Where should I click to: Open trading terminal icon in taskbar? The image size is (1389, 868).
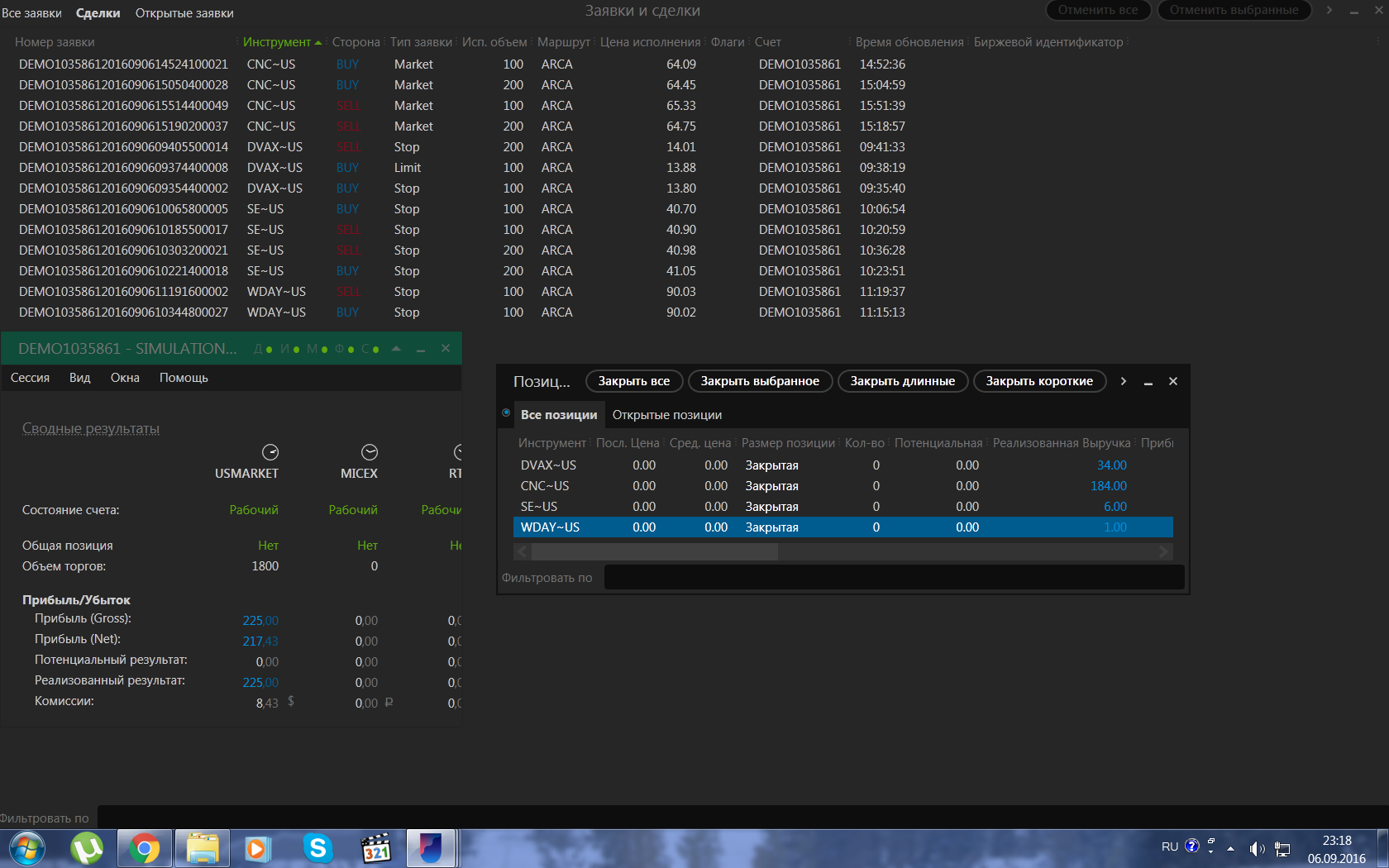431,848
